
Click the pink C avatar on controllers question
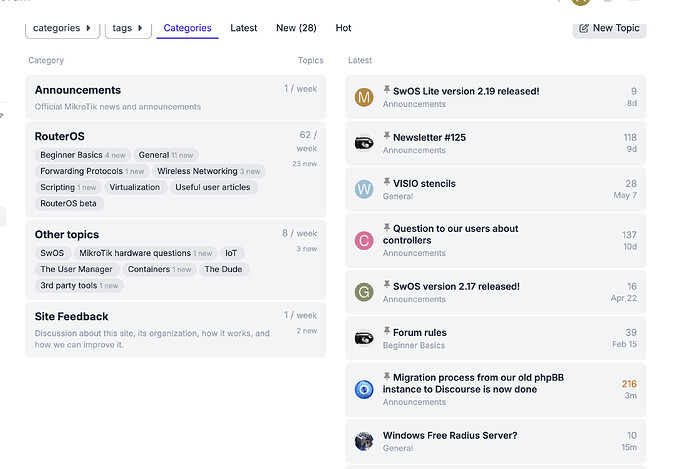click(x=364, y=241)
